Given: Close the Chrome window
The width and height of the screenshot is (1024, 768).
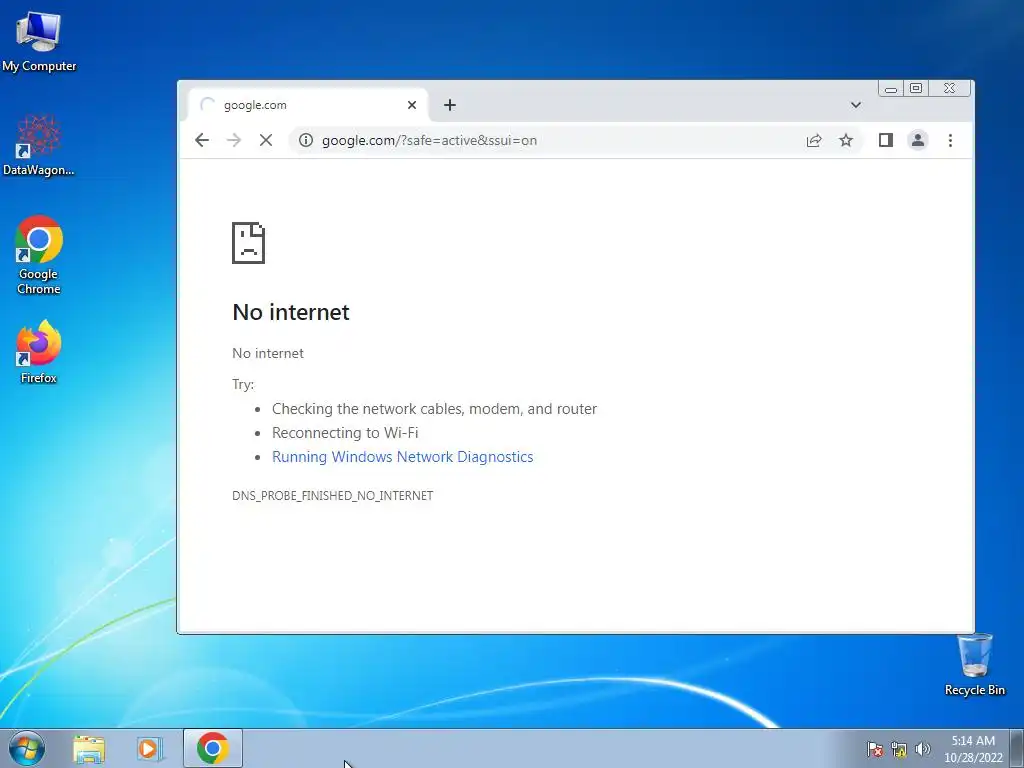Looking at the screenshot, I should [950, 88].
